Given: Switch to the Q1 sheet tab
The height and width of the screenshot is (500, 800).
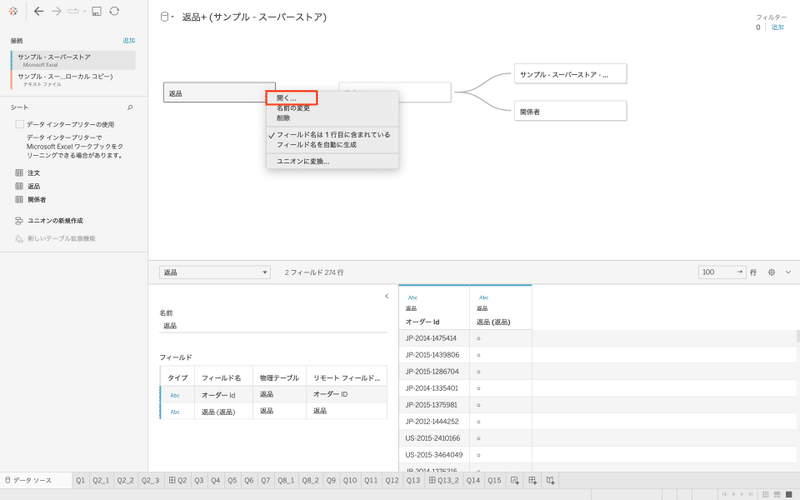Looking at the screenshot, I should (80, 481).
